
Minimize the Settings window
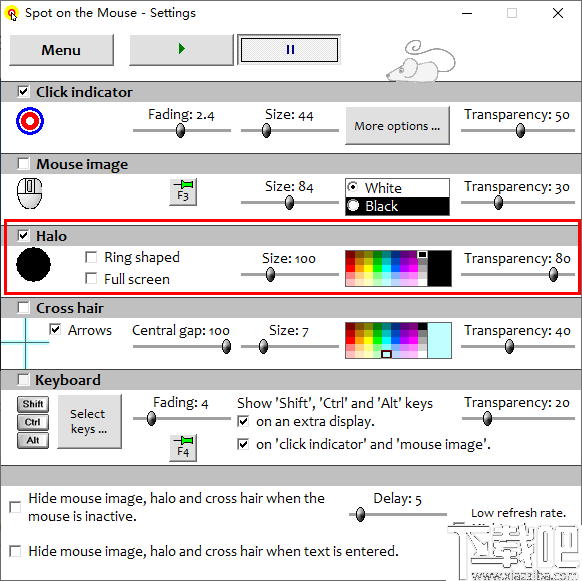click(x=467, y=13)
